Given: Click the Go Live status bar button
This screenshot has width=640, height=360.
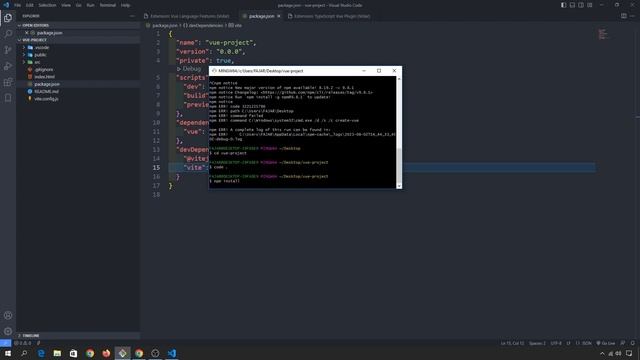Looking at the screenshot, I should click(x=606, y=343).
